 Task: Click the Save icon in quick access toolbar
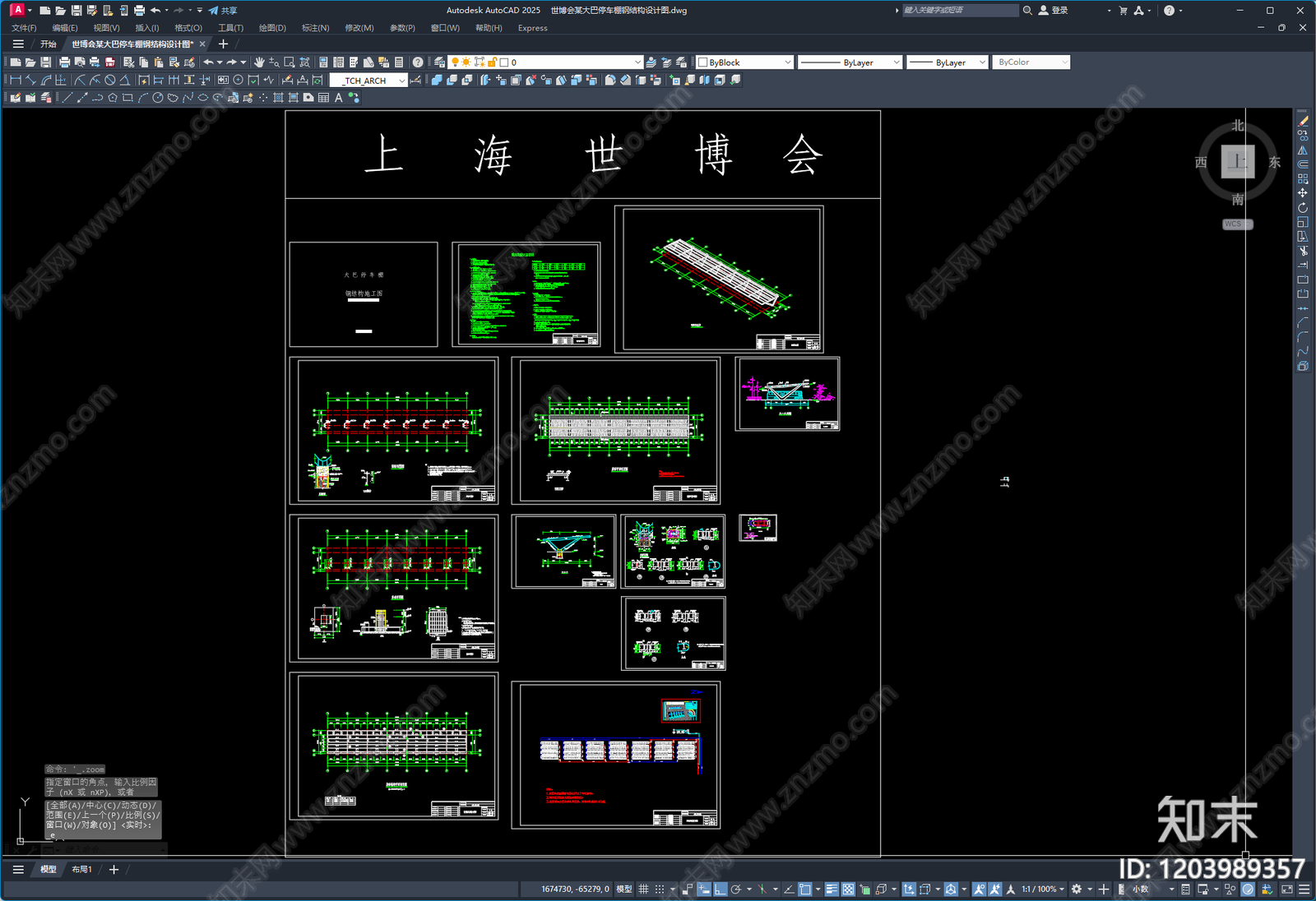point(76,11)
